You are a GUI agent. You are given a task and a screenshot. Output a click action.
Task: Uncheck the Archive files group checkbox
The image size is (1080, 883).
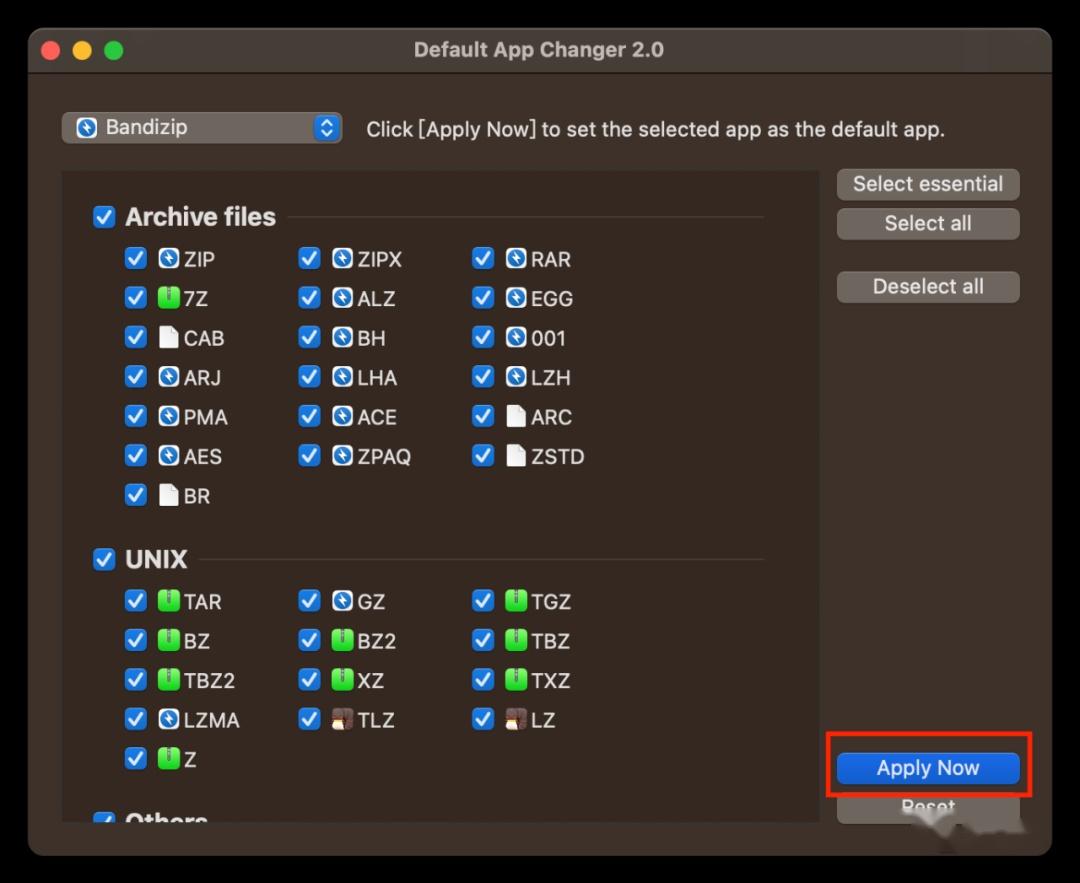[x=104, y=217]
